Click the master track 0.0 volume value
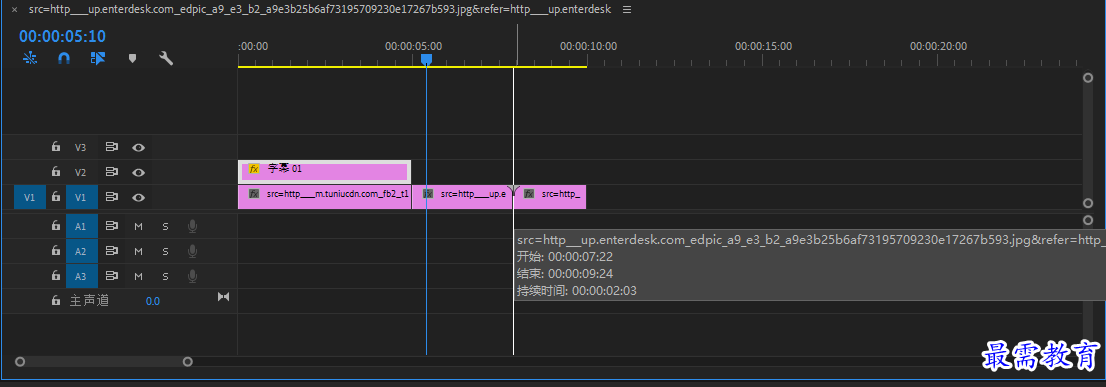The height and width of the screenshot is (387, 1106). [152, 301]
